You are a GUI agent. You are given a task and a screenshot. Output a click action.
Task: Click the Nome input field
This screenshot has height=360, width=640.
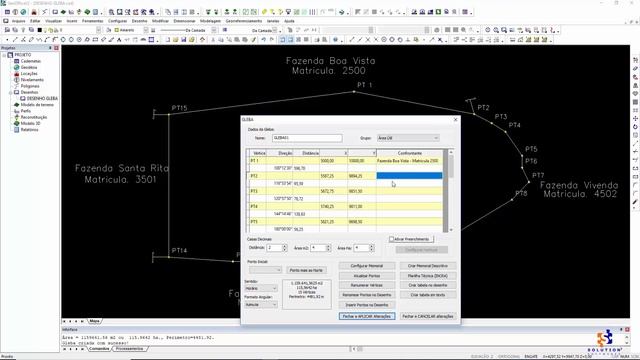[307, 138]
